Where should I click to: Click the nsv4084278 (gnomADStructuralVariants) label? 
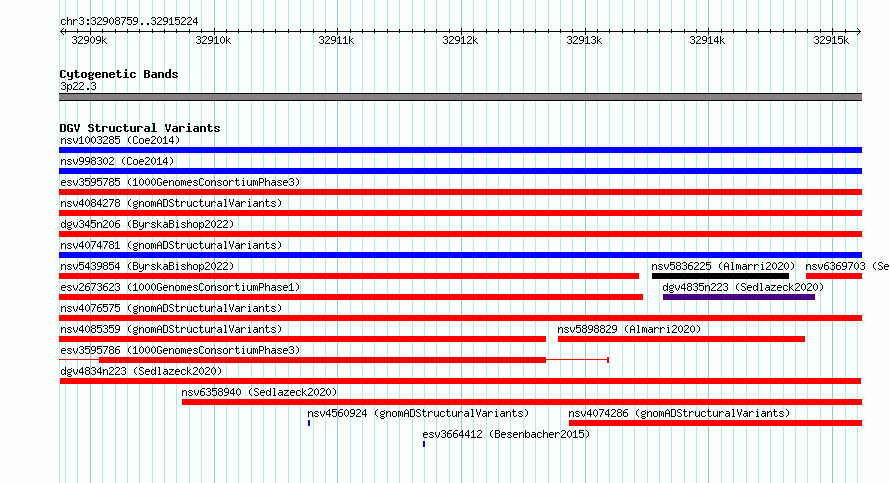coord(171,203)
